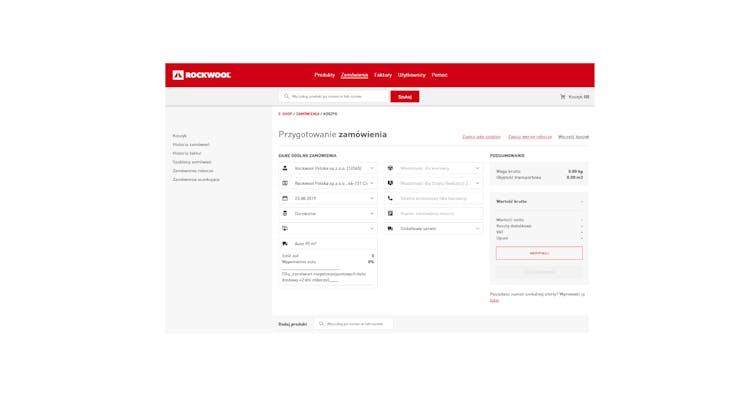The image size is (736, 414).
Task: Click the customer order number input field
Action: (x=433, y=213)
